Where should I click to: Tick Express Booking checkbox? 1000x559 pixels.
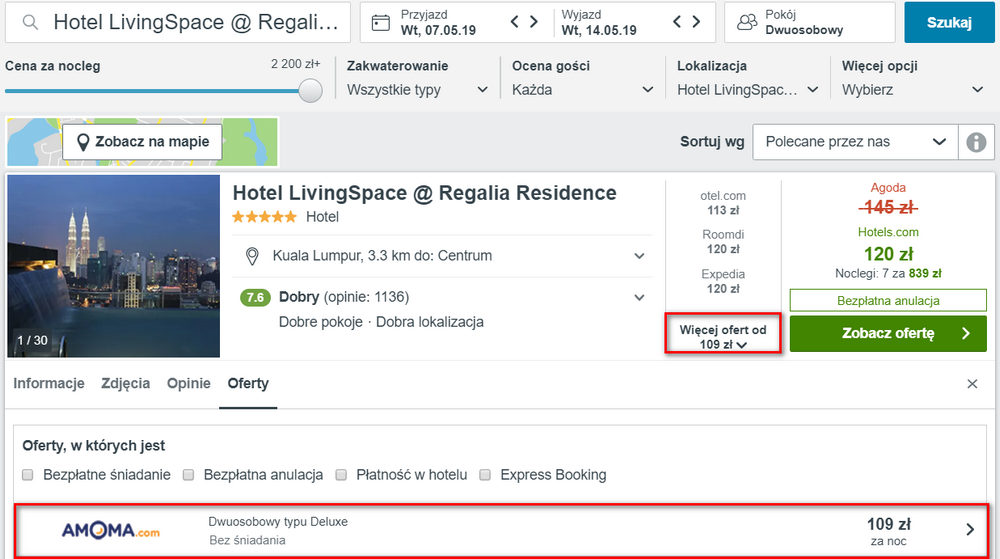[x=485, y=475]
